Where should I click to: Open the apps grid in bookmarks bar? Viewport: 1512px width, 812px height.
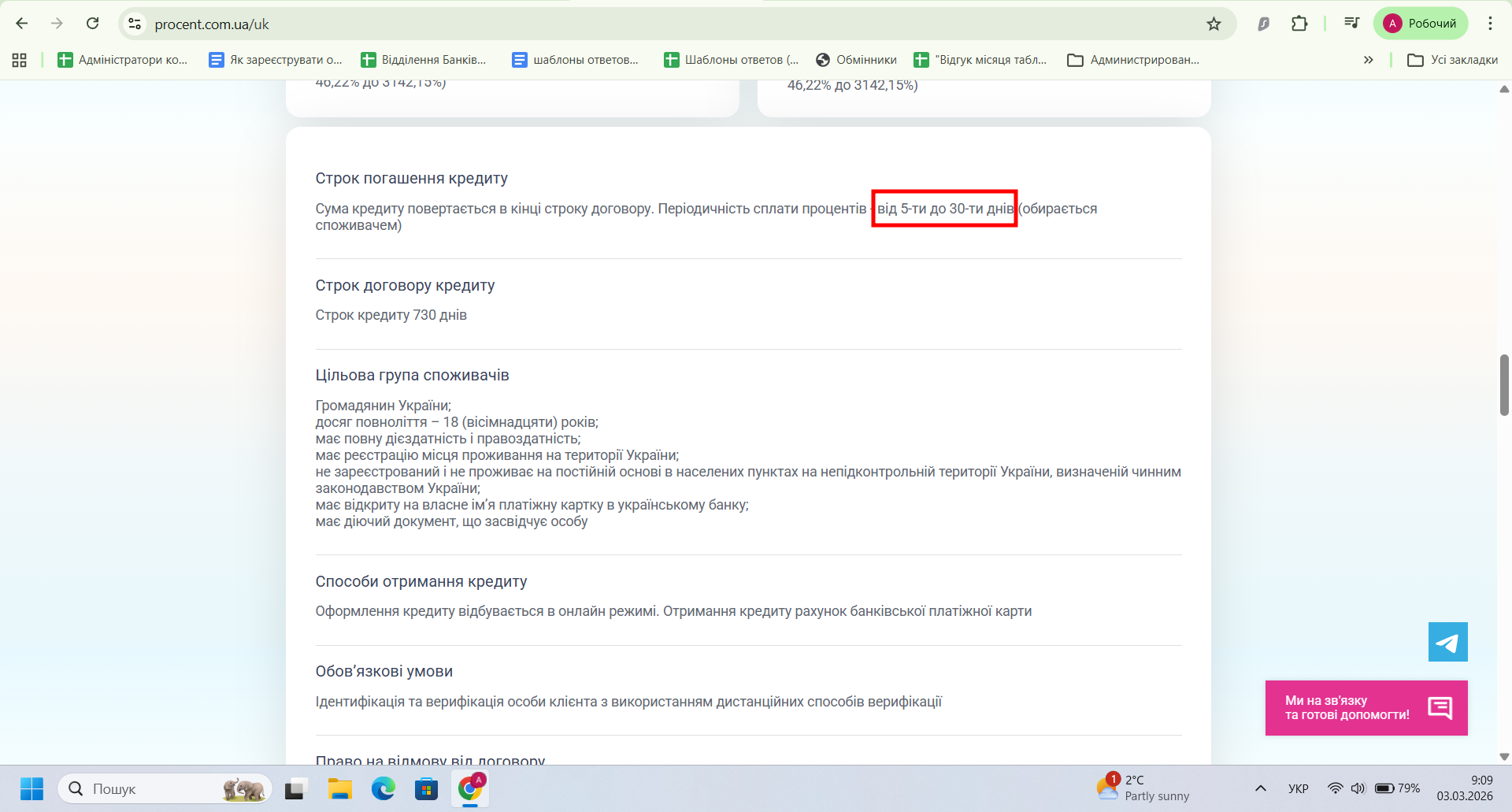[20, 60]
